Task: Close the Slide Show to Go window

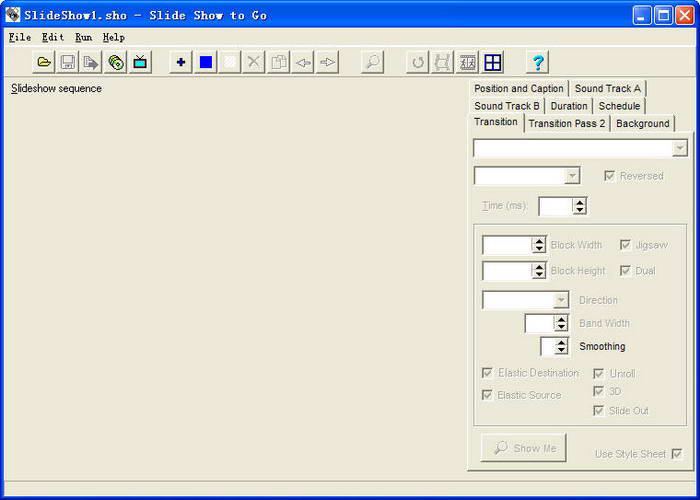Action: pyautogui.click(x=684, y=16)
